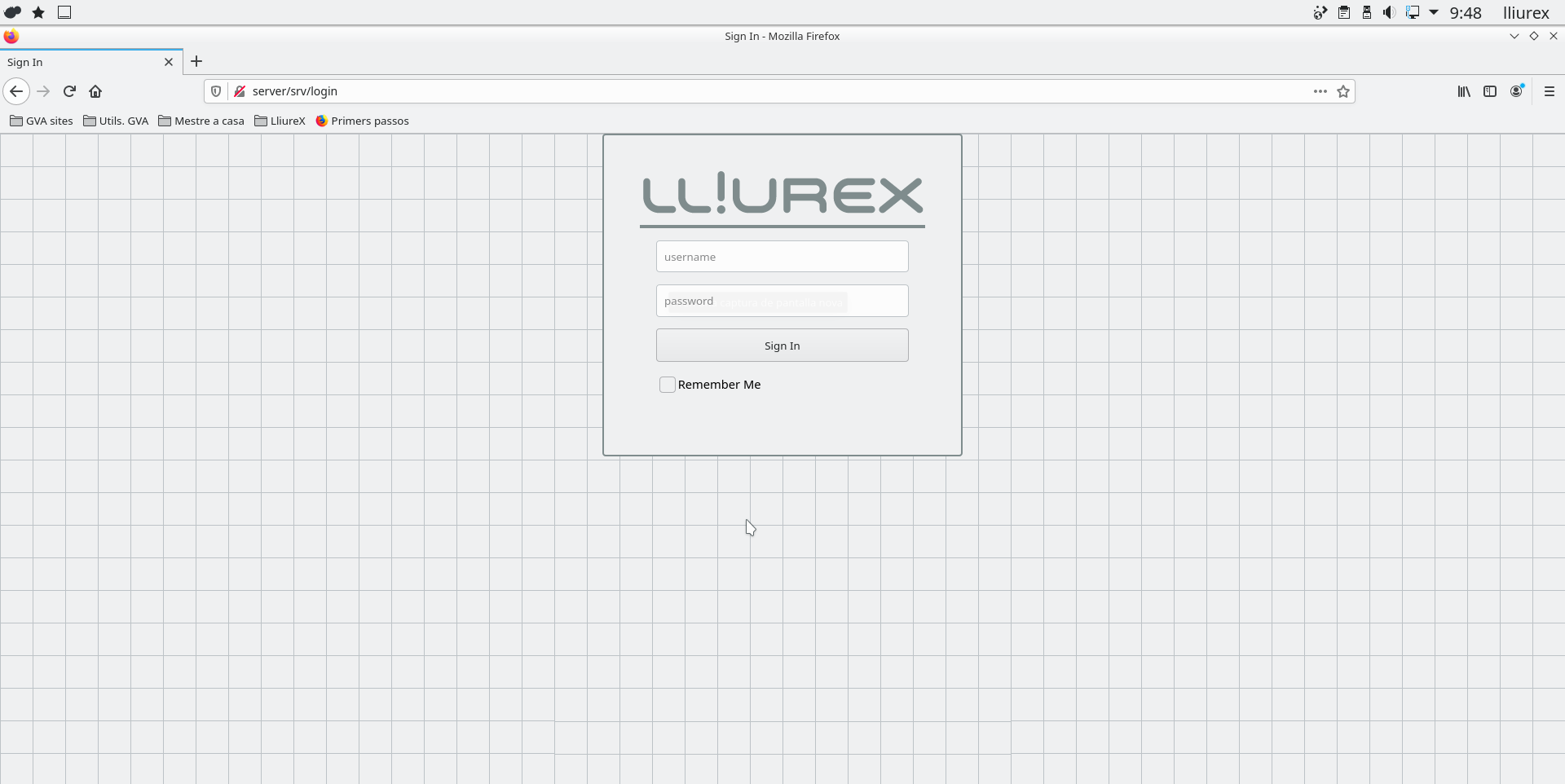Open the Firefox account icon

[1516, 91]
